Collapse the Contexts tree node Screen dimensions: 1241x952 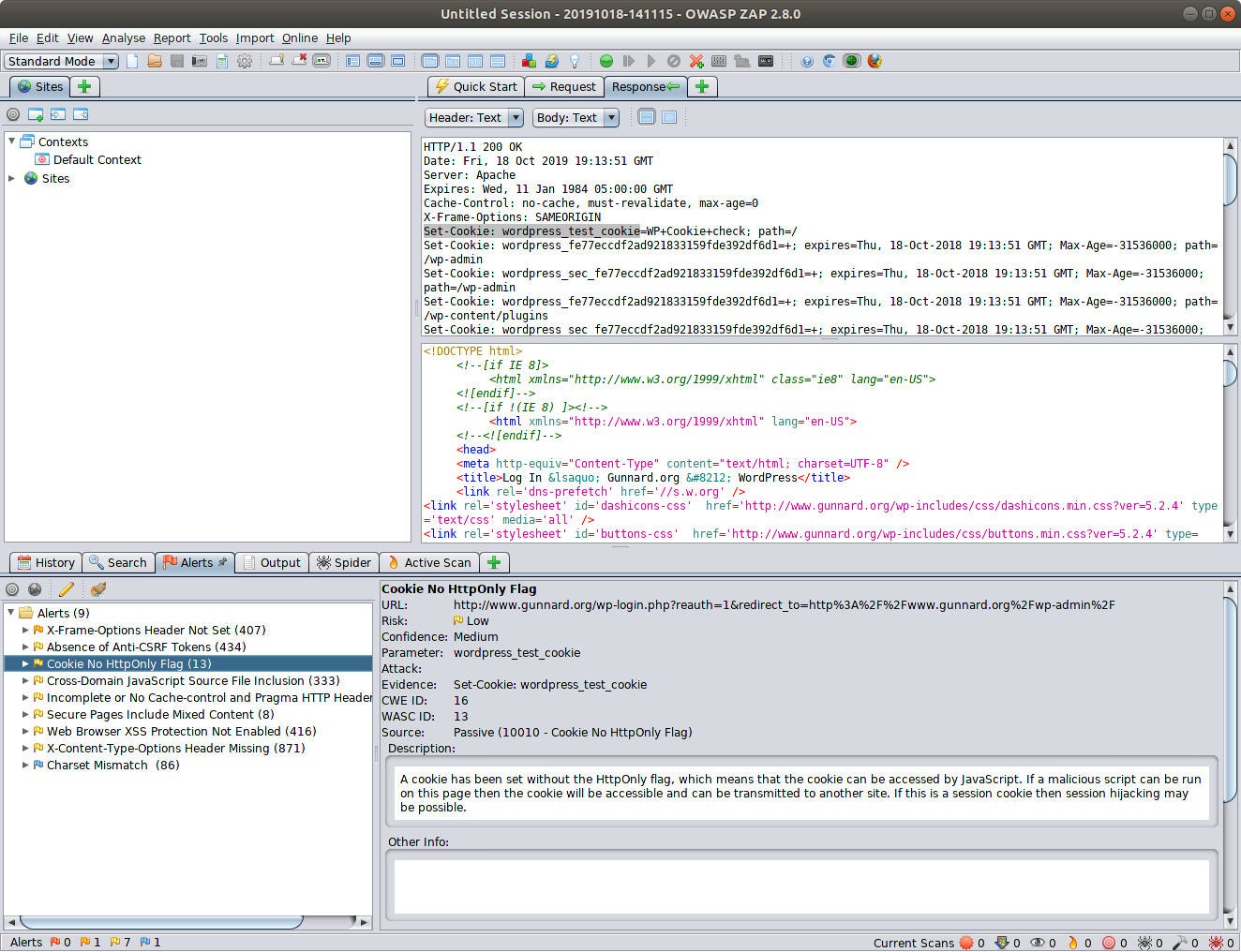(11, 141)
